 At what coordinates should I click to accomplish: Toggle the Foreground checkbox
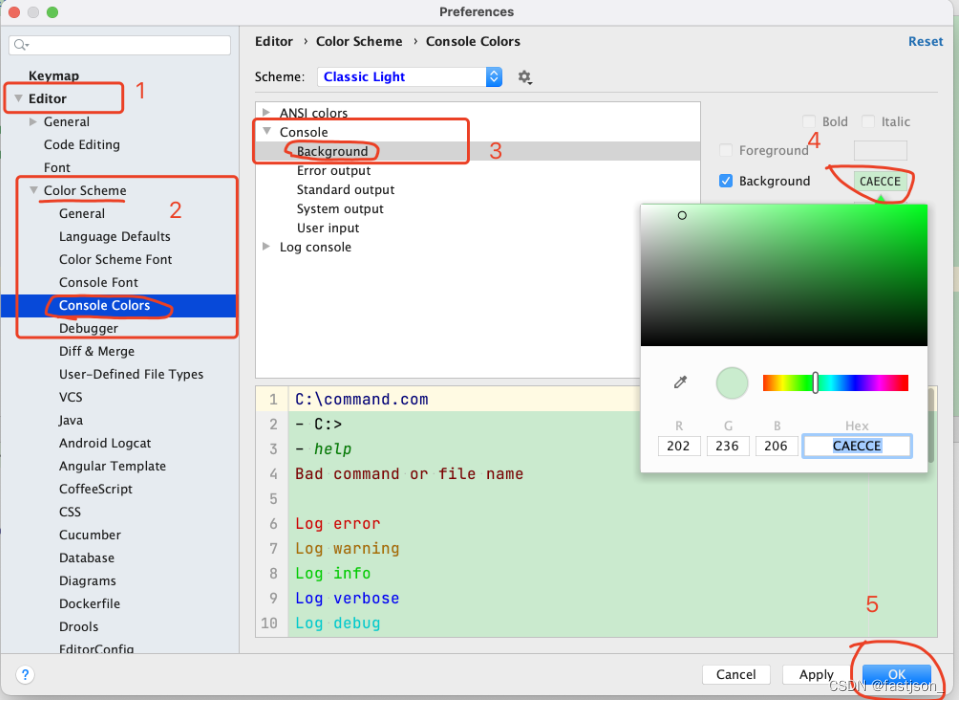[x=726, y=150]
